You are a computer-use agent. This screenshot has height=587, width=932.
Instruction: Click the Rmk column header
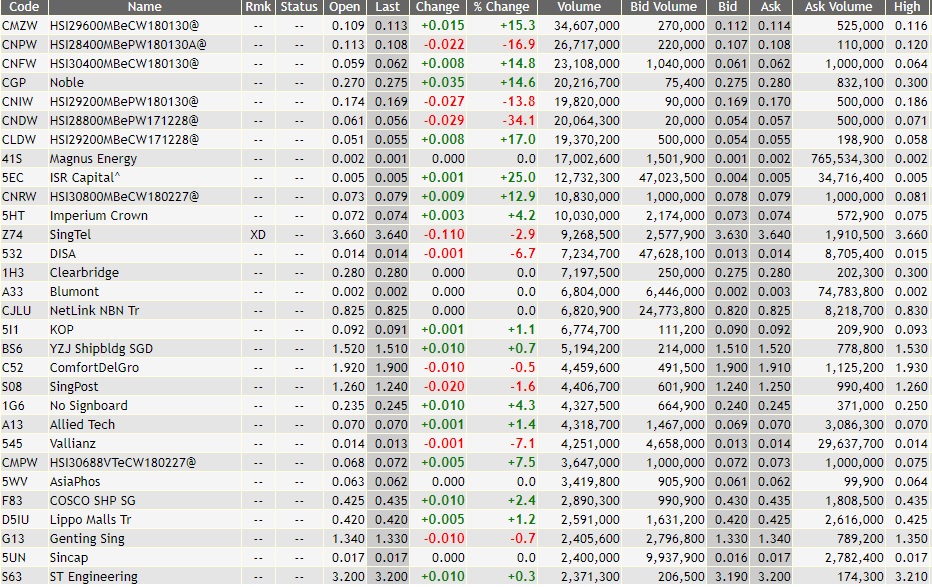[258, 7]
